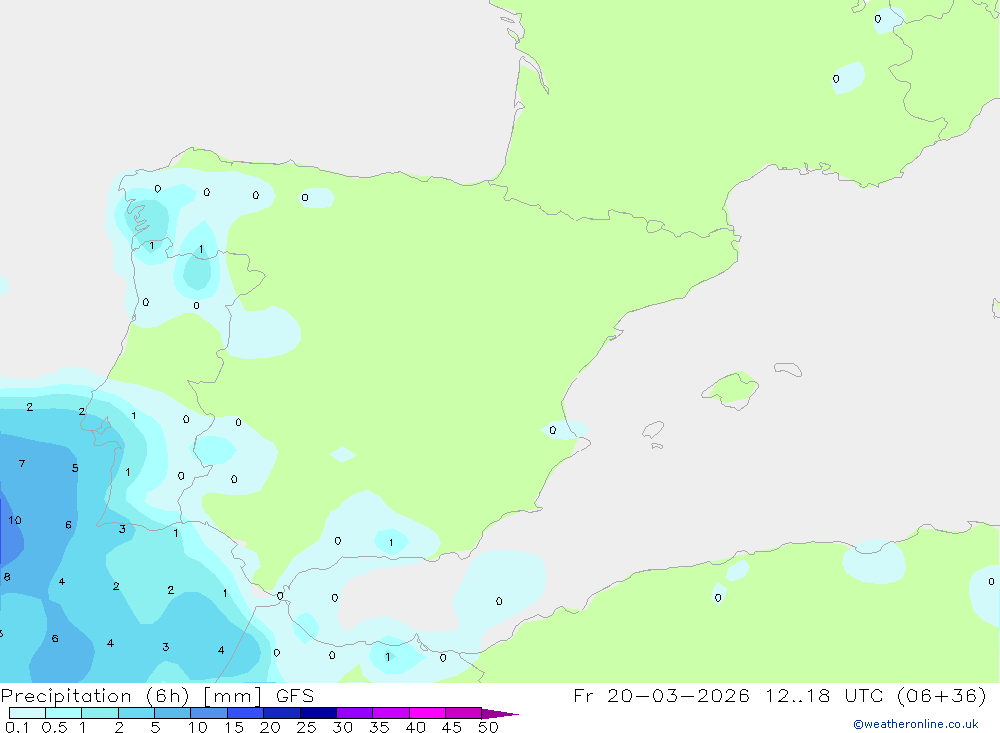Image resolution: width=1000 pixels, height=733 pixels.
Task: Choose the 40–45 mm magenta legend swatch
Action: click(x=427, y=713)
